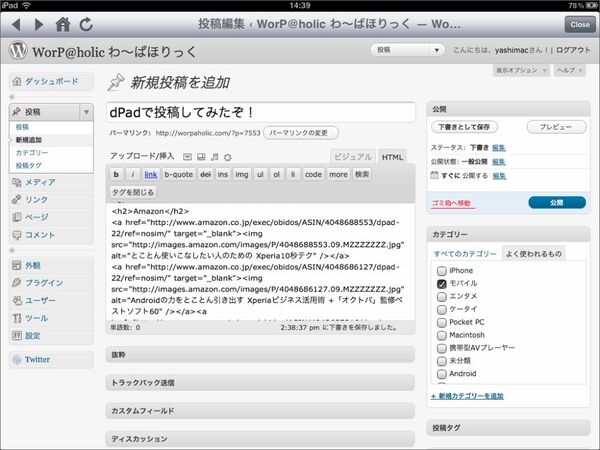
Task: Check the Pocket PC category
Action: (x=442, y=322)
